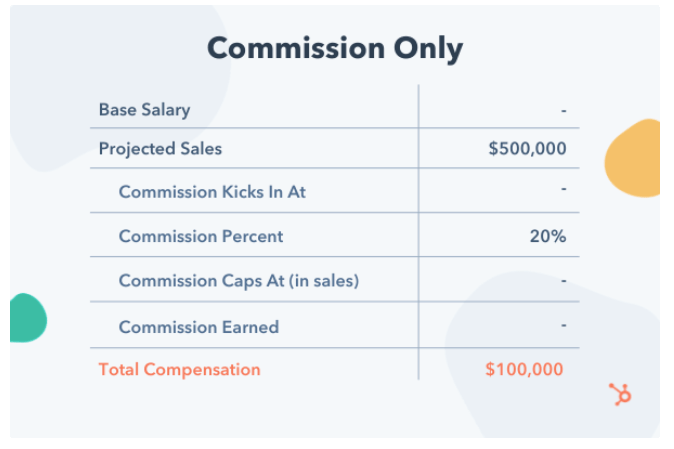674x449 pixels.
Task: Click the Base Salary dash value
Action: [x=564, y=111]
